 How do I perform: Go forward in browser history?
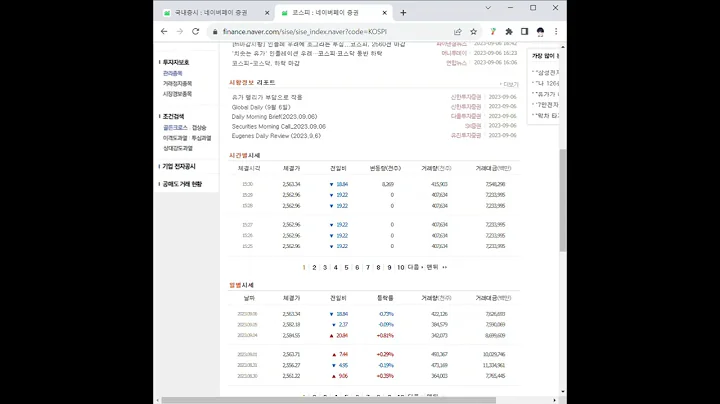180,31
